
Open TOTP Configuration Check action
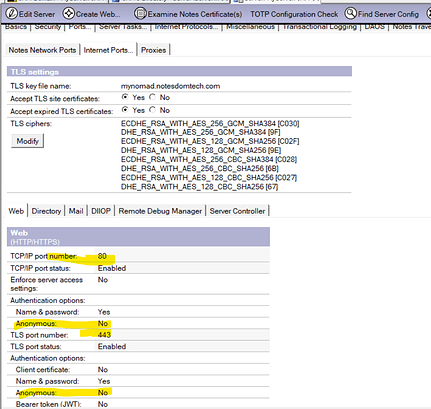point(294,14)
